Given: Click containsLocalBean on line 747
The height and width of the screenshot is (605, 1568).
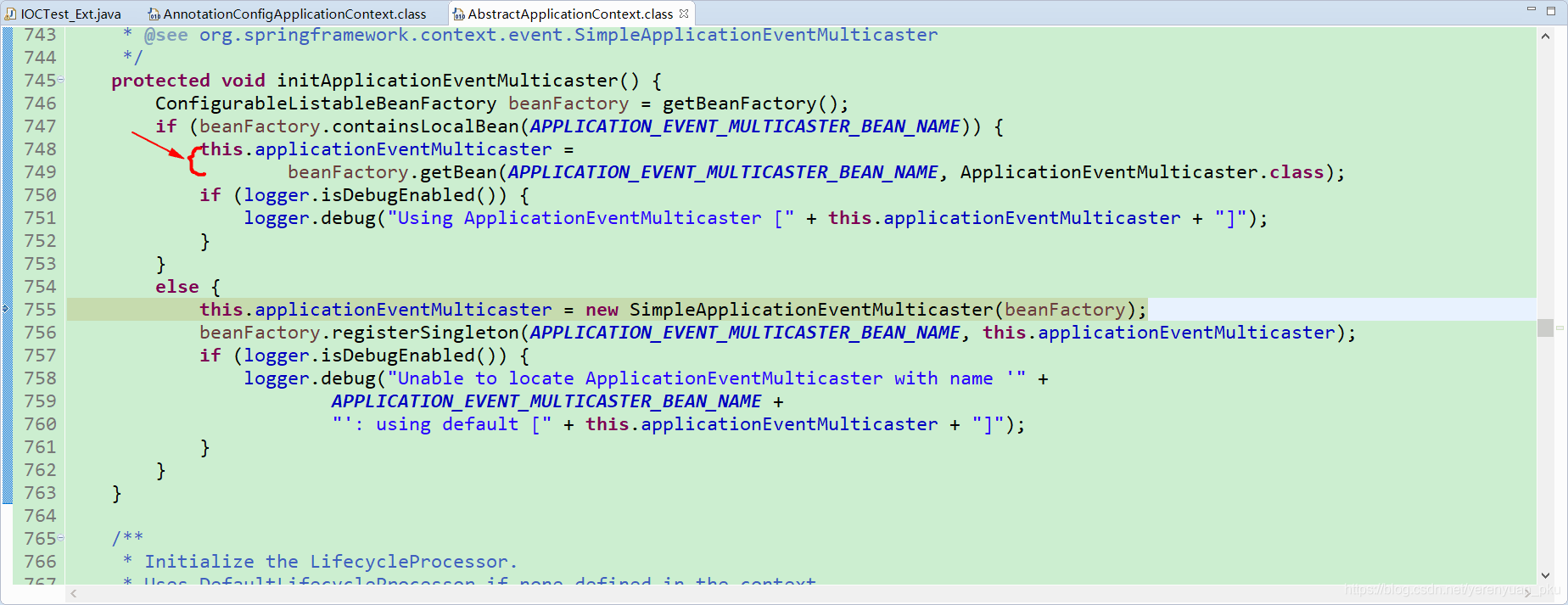Looking at the screenshot, I should [425, 126].
